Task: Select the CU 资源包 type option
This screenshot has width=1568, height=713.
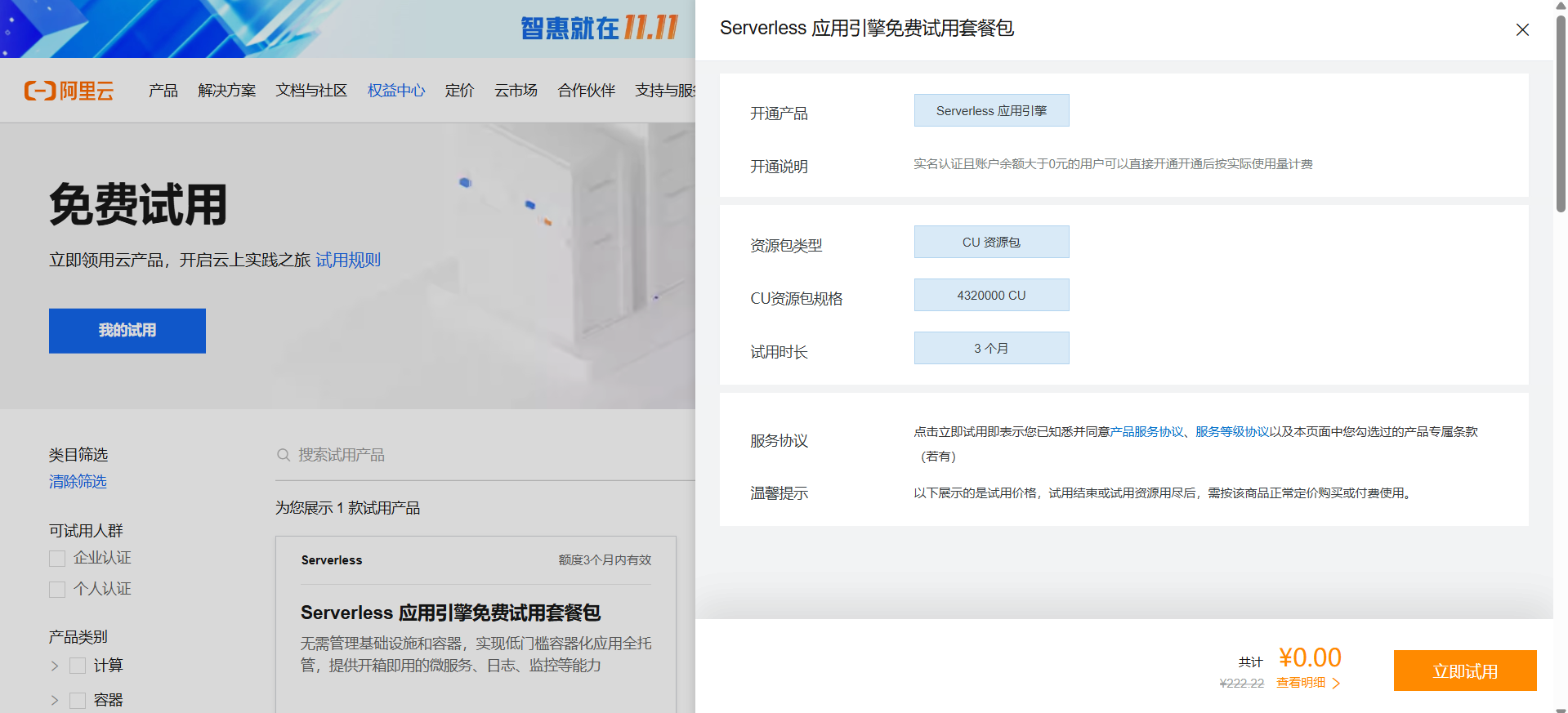Action: click(991, 242)
